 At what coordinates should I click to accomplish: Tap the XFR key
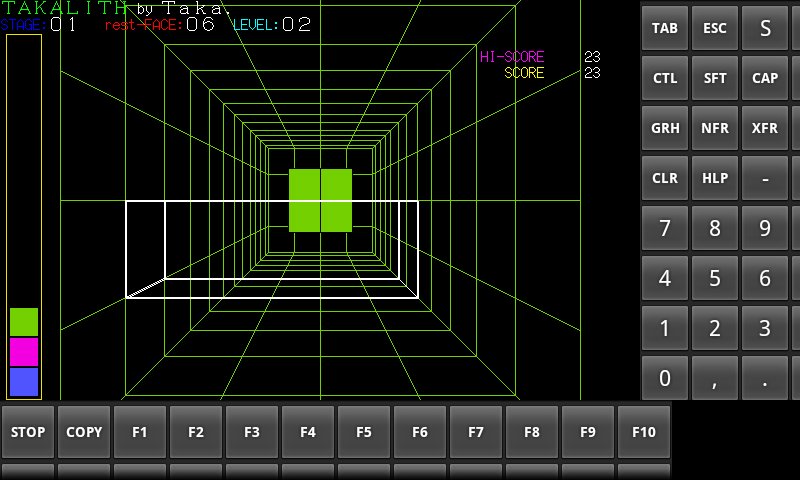(764, 128)
